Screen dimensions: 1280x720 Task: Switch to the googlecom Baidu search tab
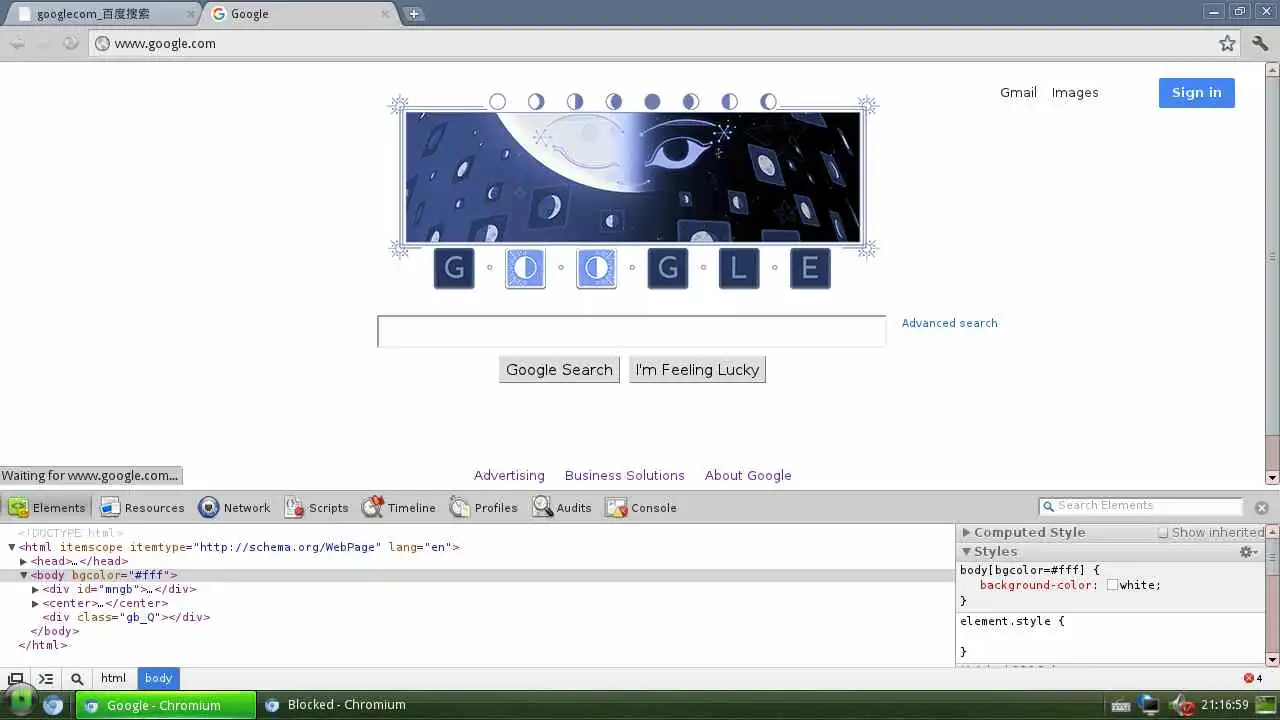tap(102, 14)
